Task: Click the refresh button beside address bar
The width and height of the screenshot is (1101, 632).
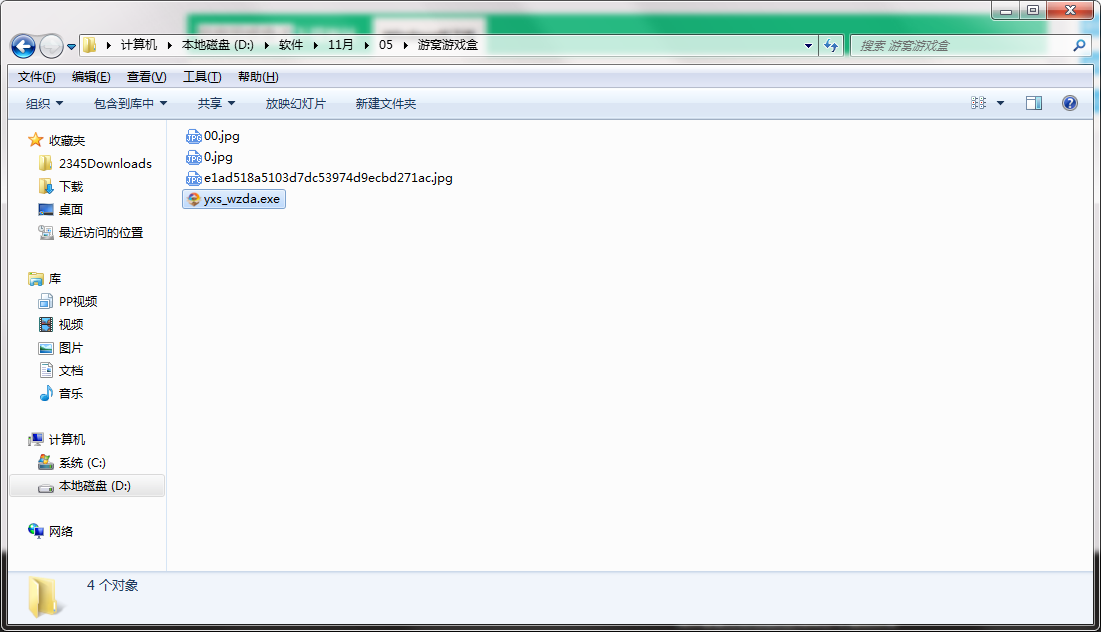Action: pos(830,45)
